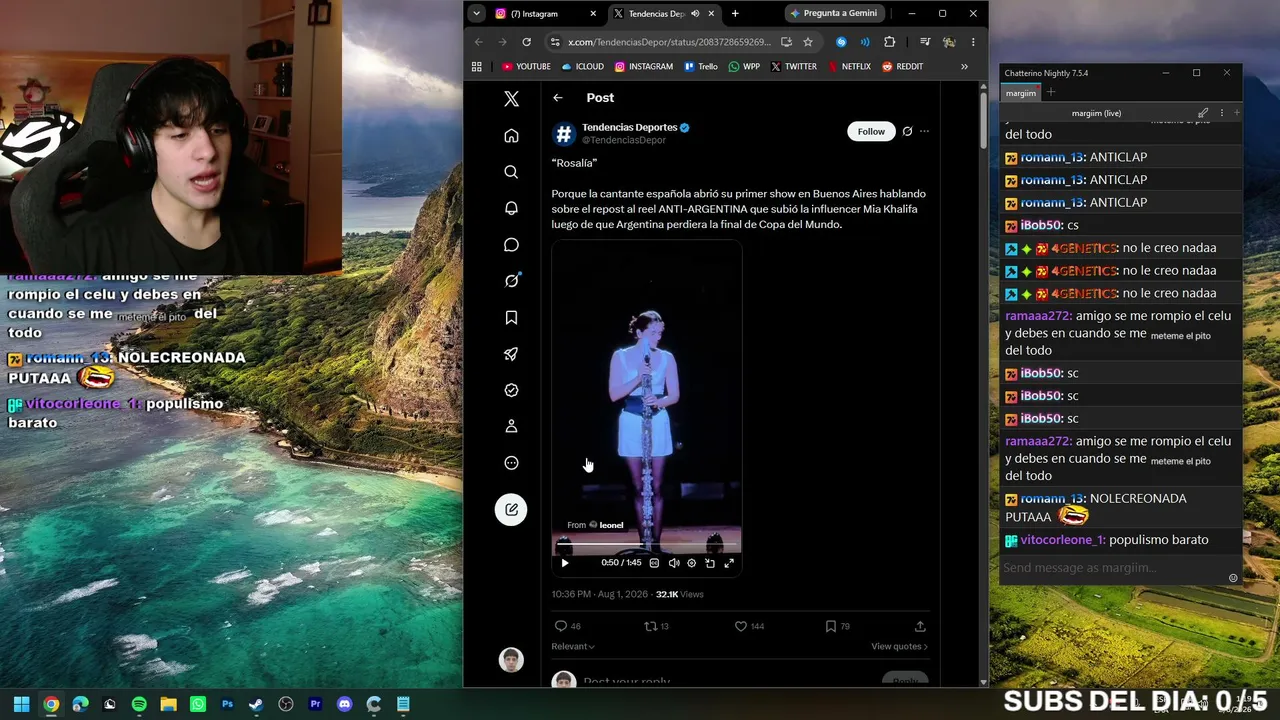Open the Windows Start menu
The width and height of the screenshot is (1280, 720).
[x=21, y=704]
